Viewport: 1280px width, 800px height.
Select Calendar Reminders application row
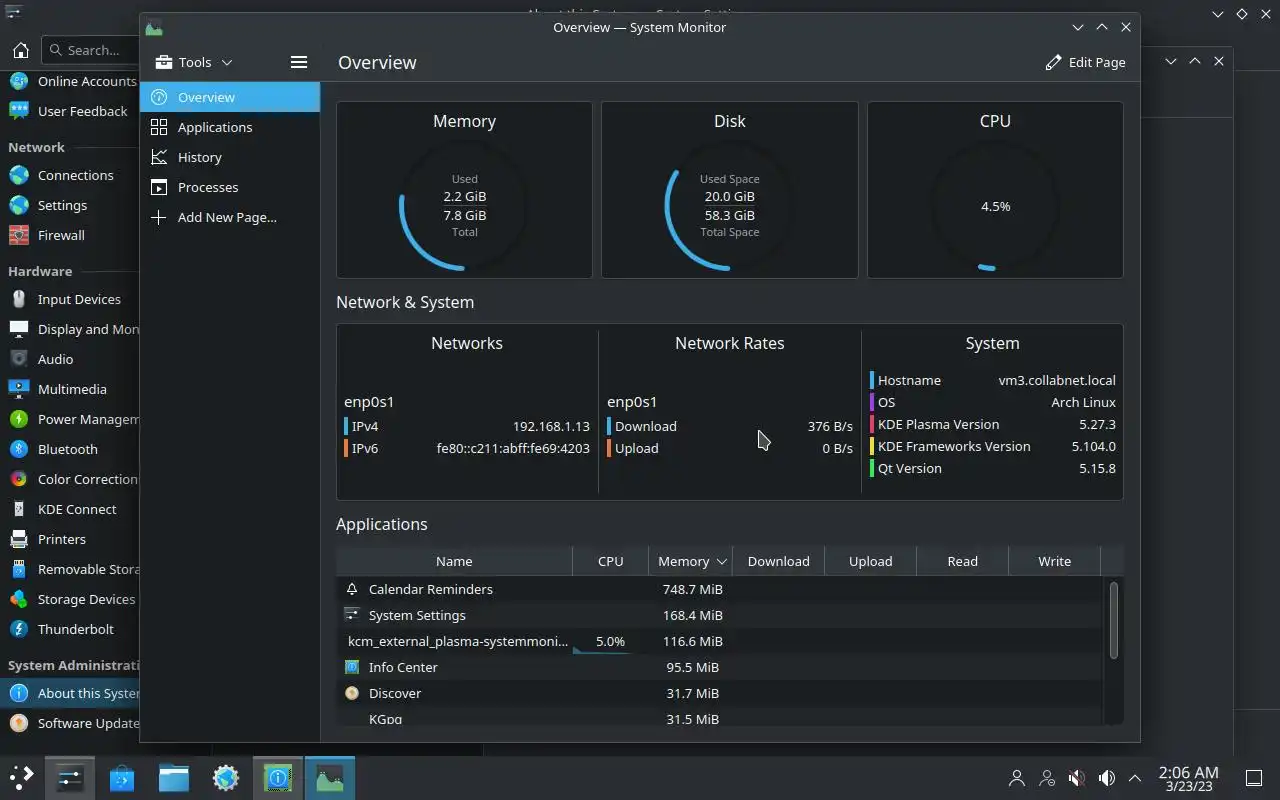coord(723,589)
